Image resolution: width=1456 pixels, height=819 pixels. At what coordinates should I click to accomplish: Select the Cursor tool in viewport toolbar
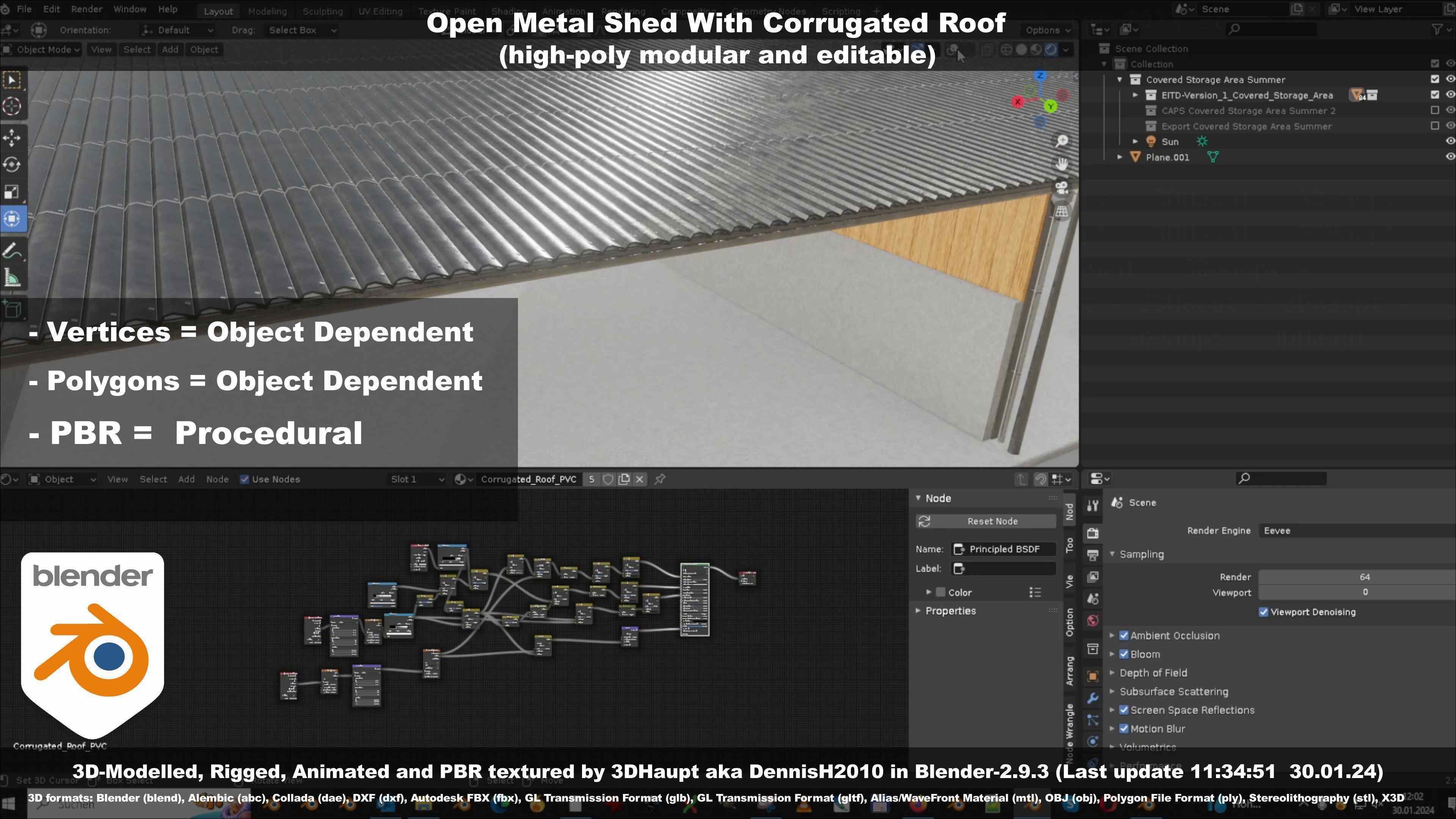(13, 106)
